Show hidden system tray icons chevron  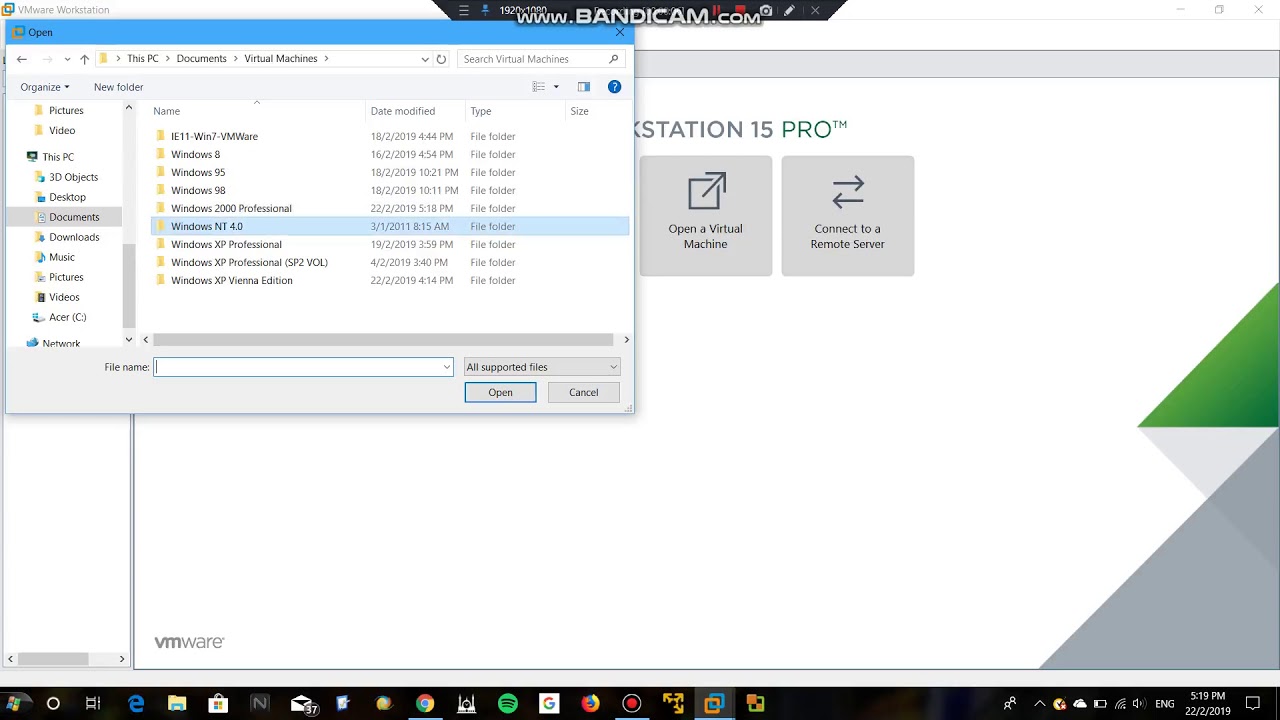coord(1038,704)
